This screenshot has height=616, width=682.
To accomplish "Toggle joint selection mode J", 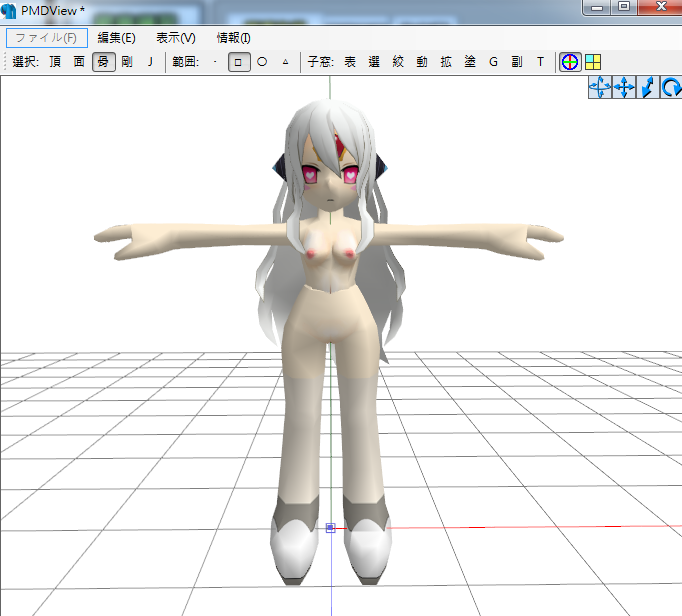I will click(x=150, y=62).
